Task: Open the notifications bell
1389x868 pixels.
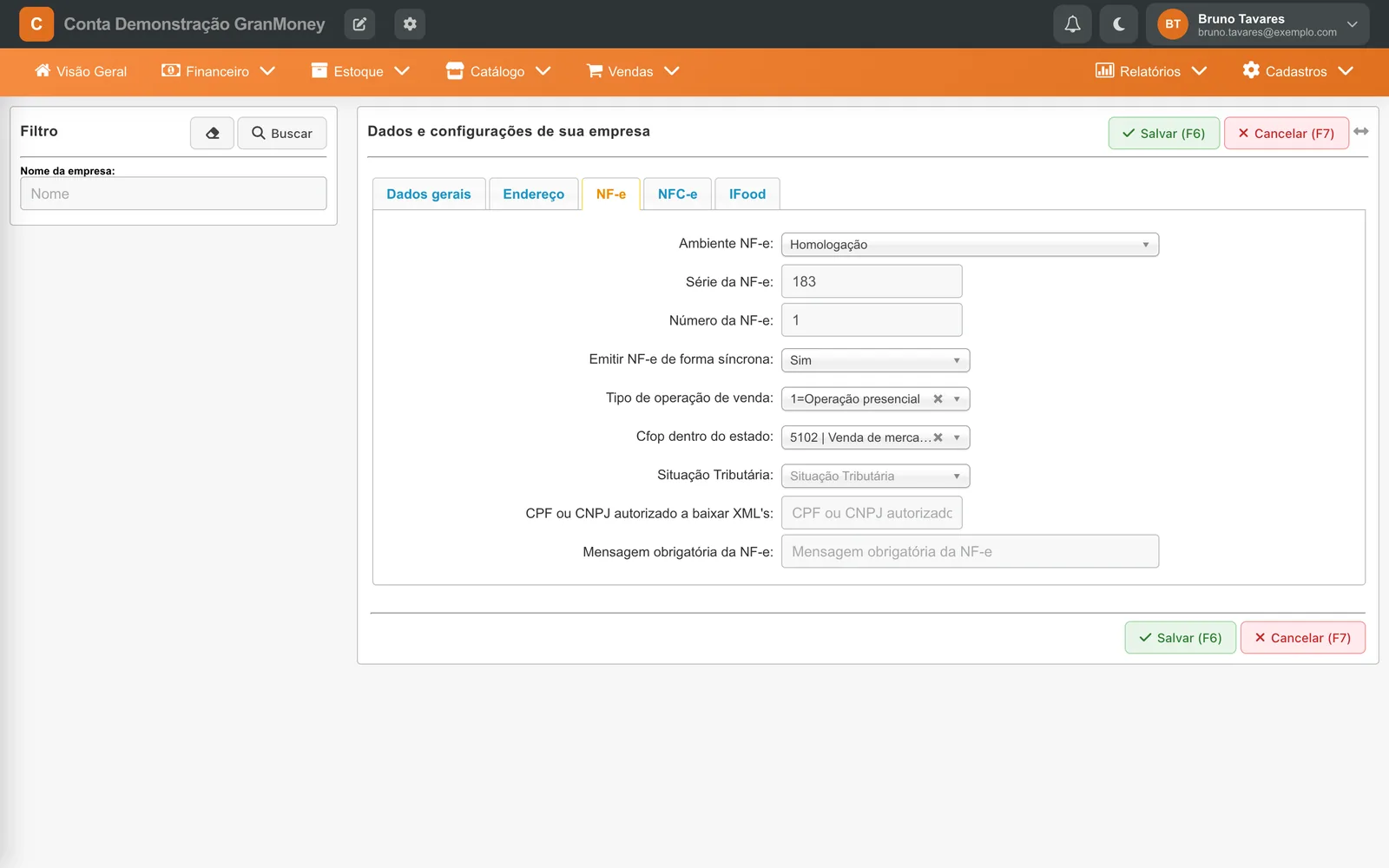Action: [1072, 24]
